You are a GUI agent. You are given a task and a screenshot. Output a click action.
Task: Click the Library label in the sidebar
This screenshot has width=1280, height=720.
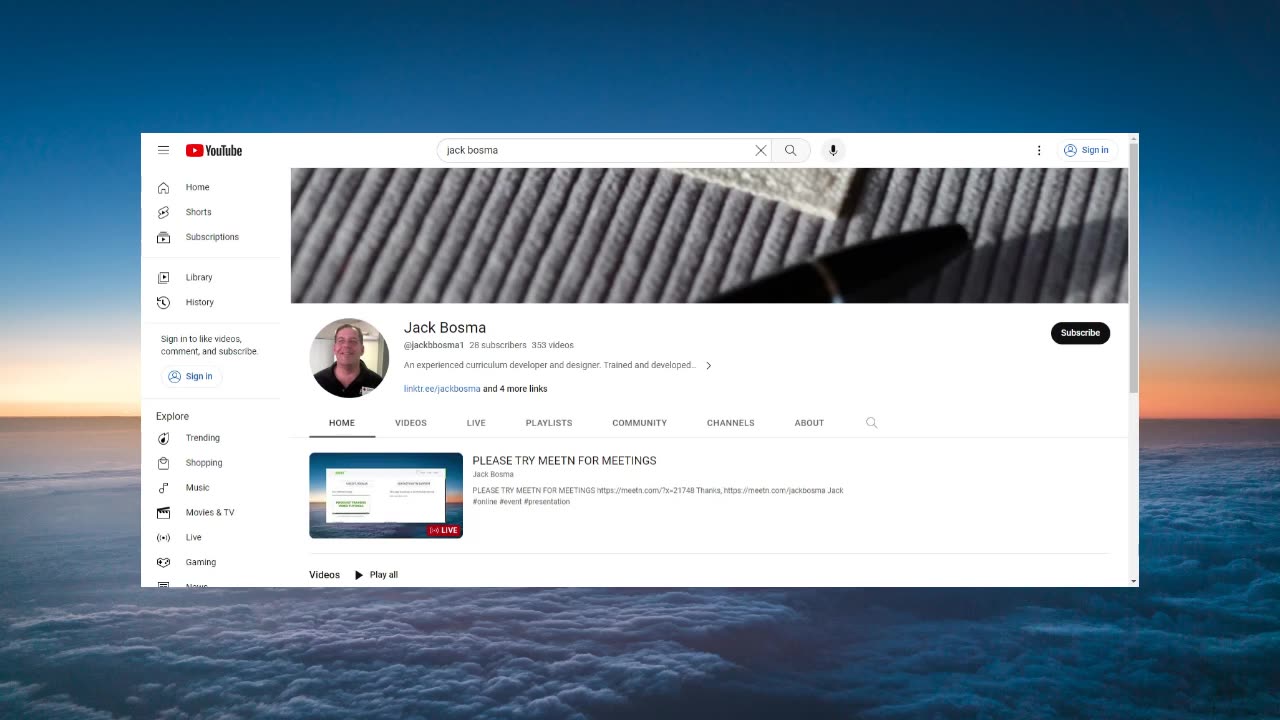tap(199, 277)
